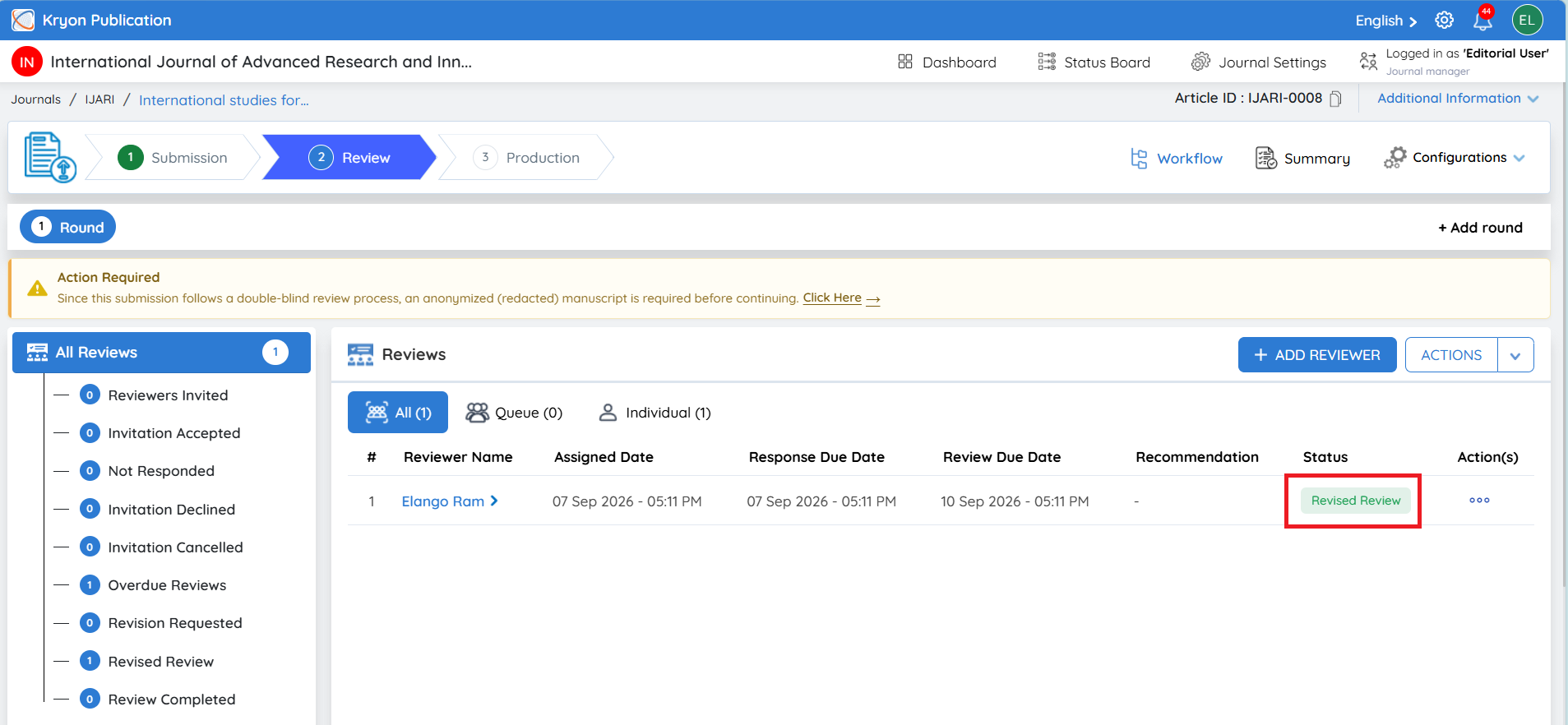Expand Additional Information

coord(1458,99)
